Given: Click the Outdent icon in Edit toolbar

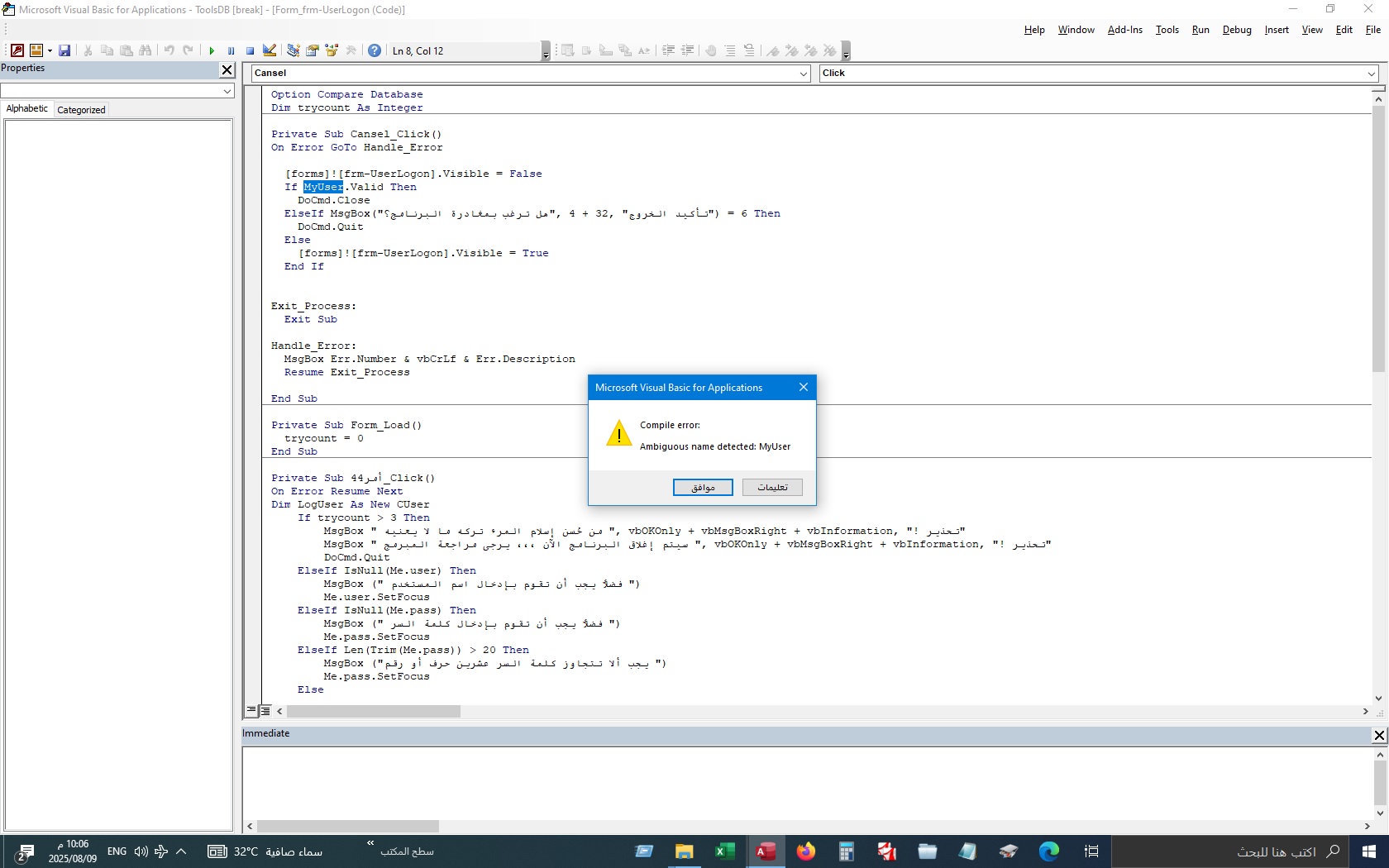Looking at the screenshot, I should [x=687, y=50].
